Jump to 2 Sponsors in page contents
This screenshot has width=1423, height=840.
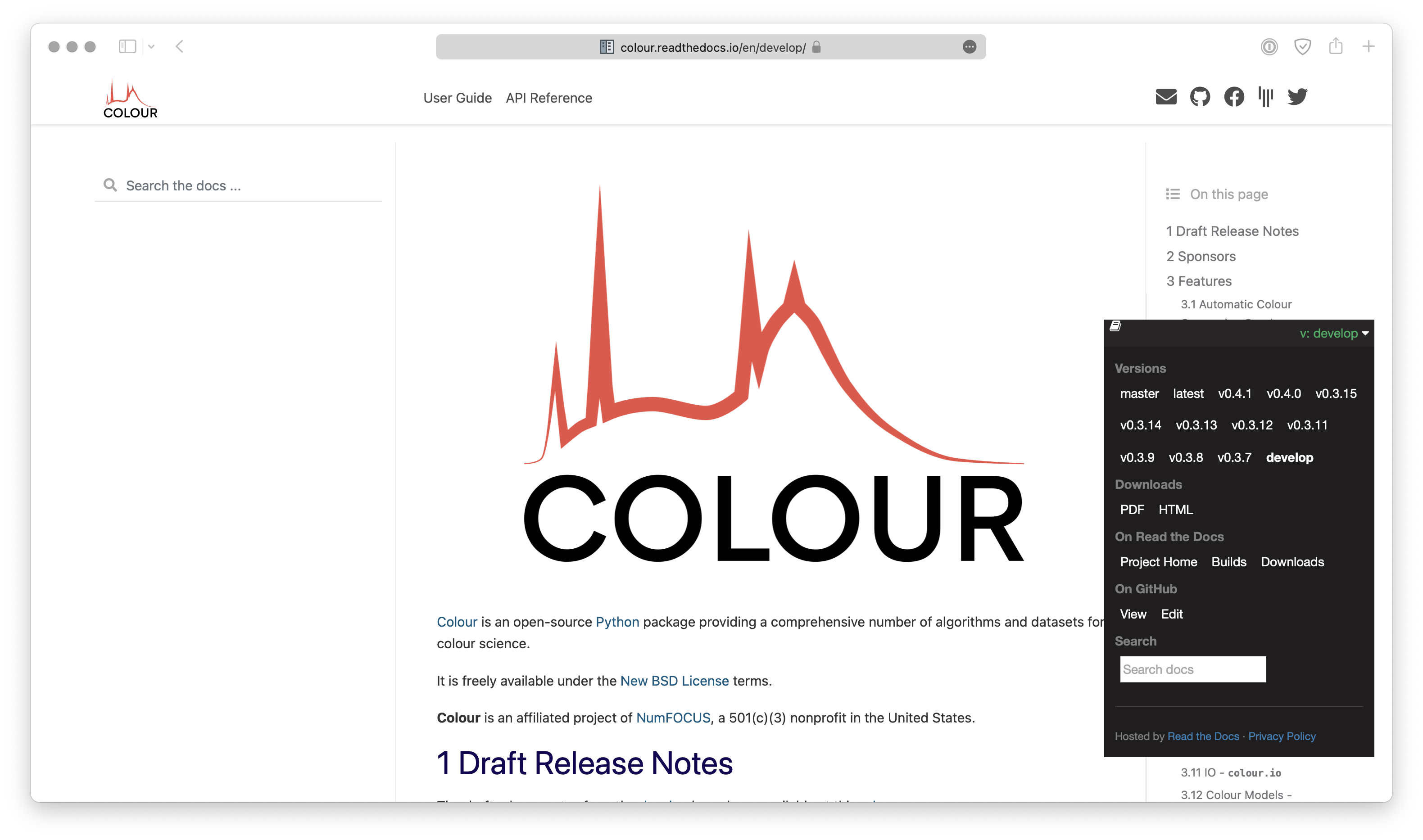(1201, 257)
